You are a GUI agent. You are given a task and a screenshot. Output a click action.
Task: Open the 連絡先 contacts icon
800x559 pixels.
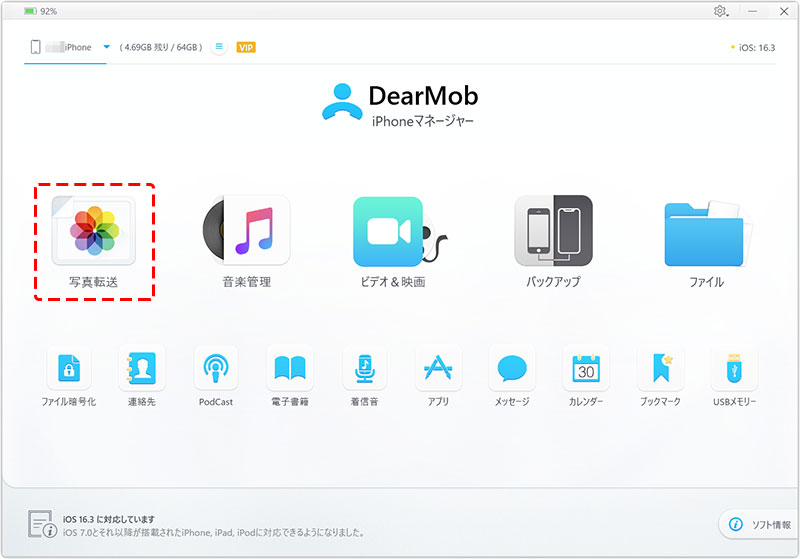coord(141,368)
